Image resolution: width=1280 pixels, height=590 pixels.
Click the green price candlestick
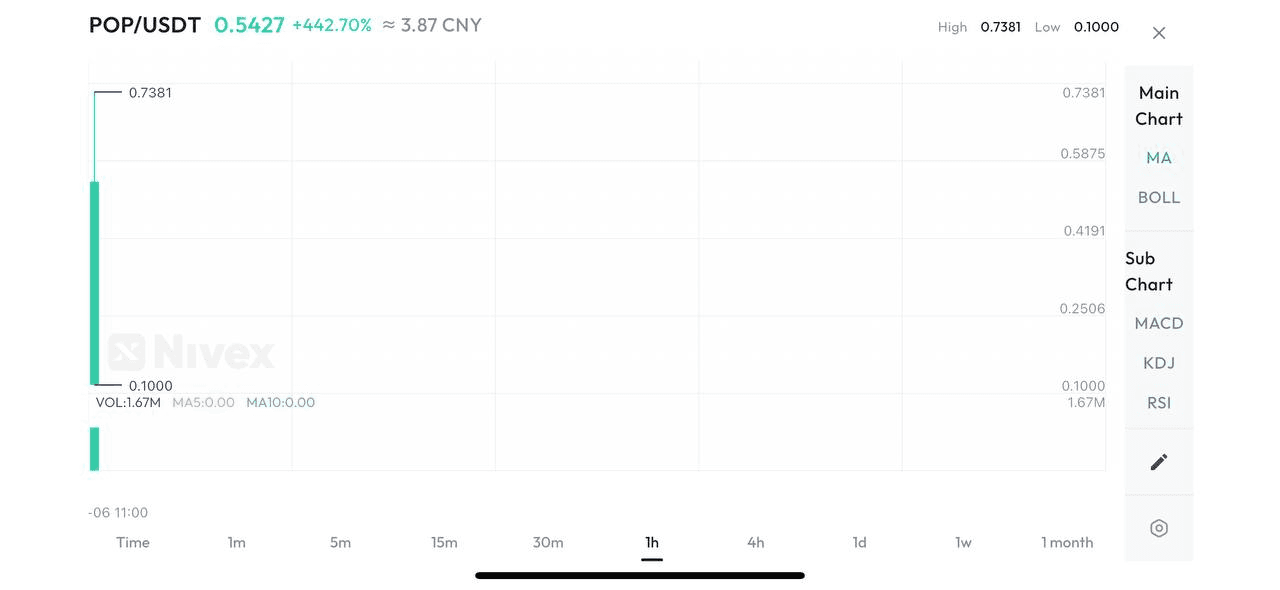point(95,283)
